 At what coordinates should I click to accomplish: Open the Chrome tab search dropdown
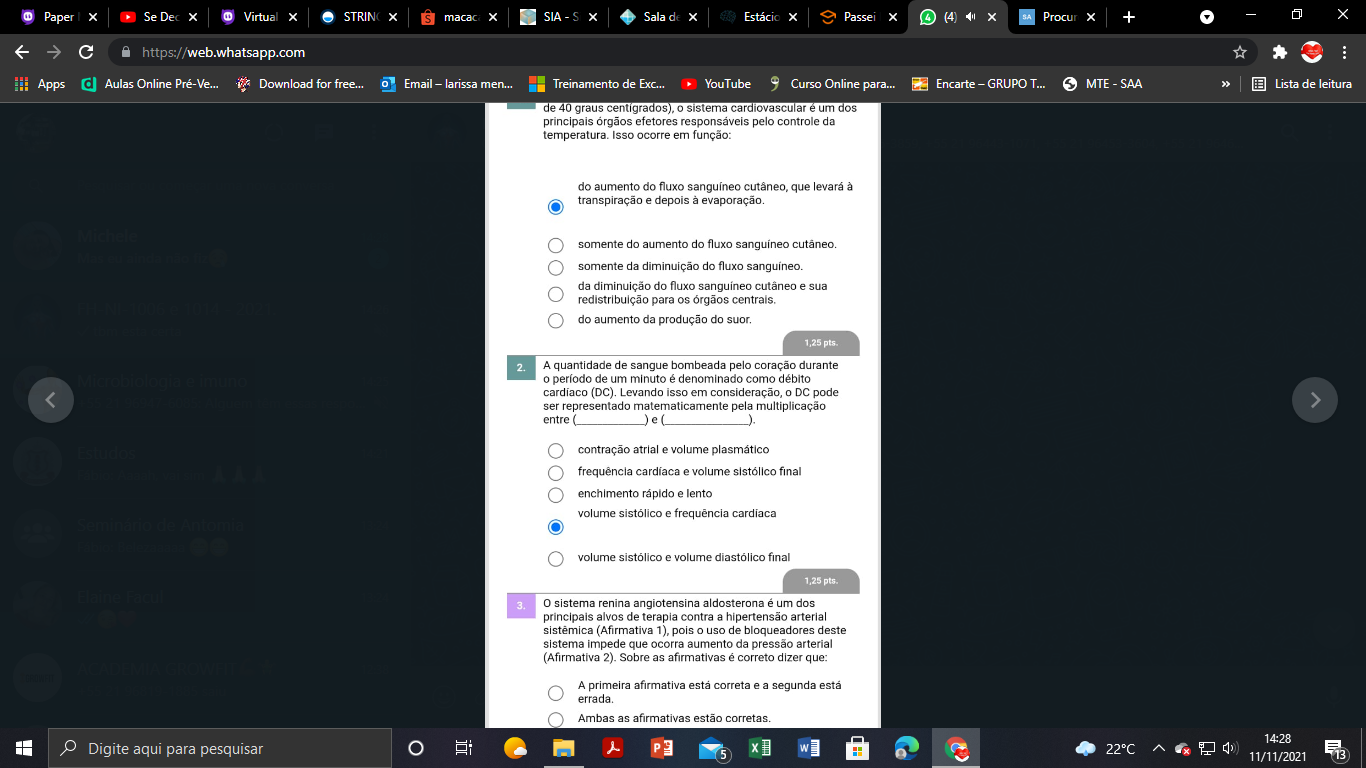1207,17
